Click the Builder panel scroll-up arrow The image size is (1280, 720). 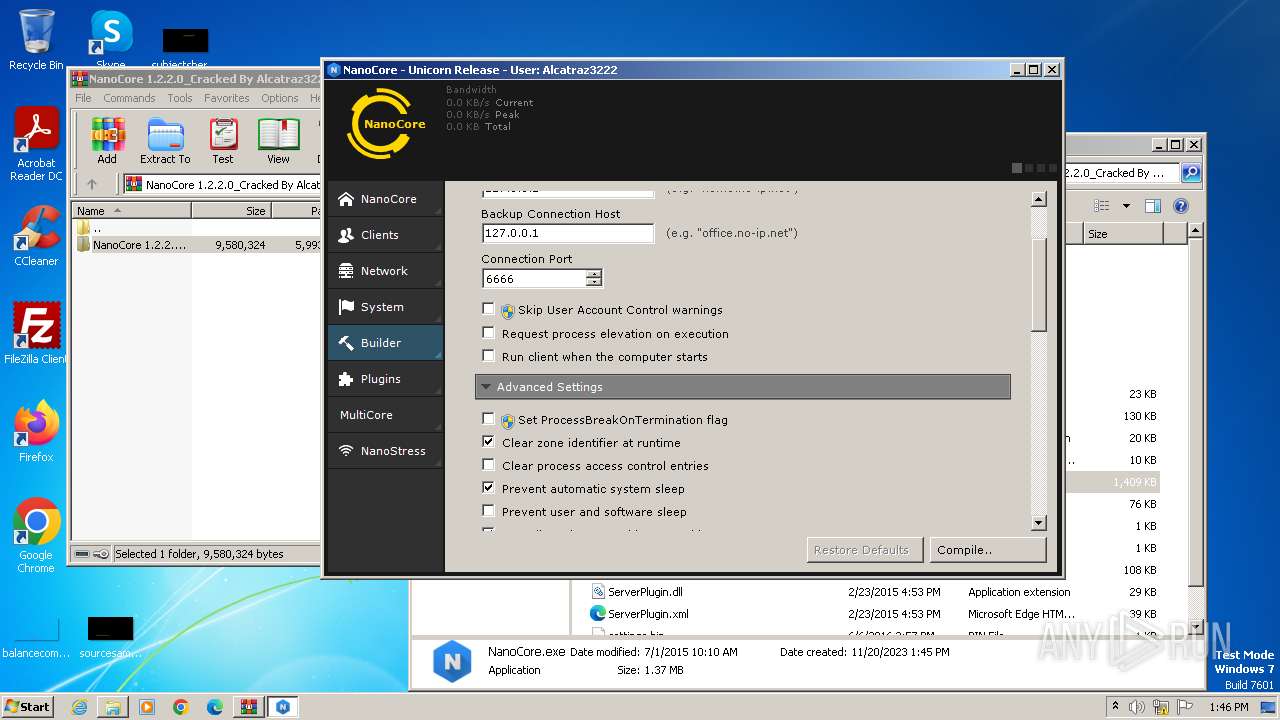(1038, 199)
